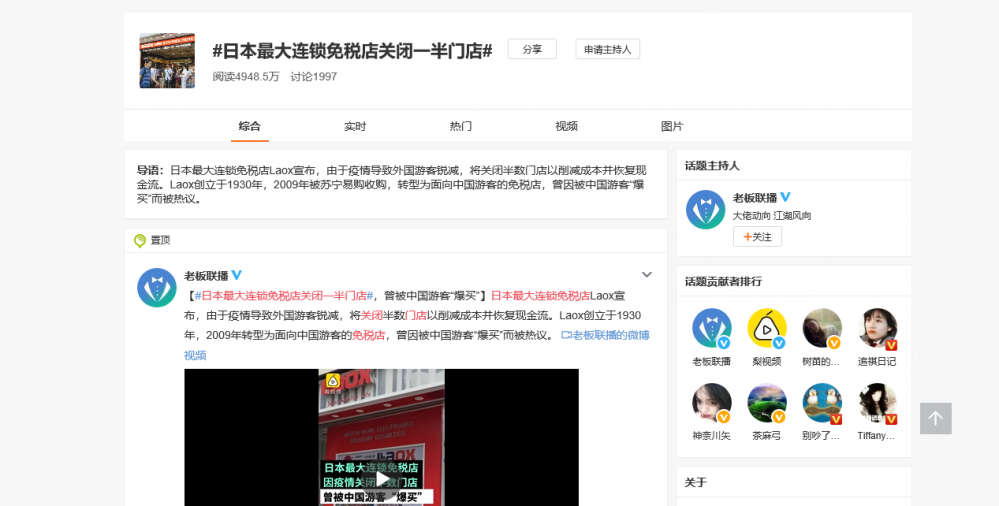Open the 视频 tab

tap(566, 126)
